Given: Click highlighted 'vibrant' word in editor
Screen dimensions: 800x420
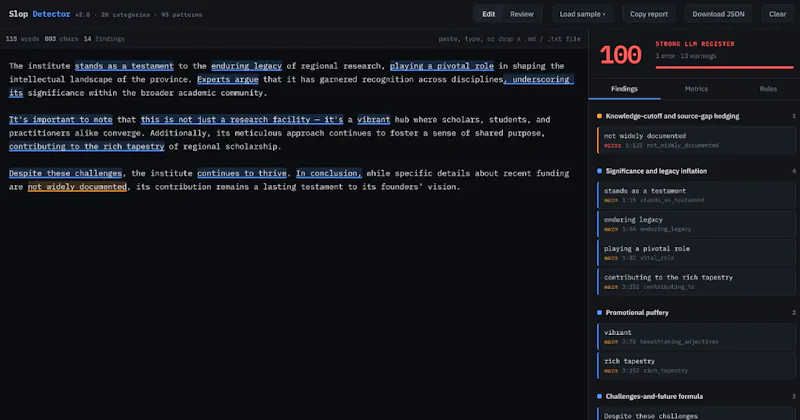Looking at the screenshot, I should pyautogui.click(x=373, y=119).
